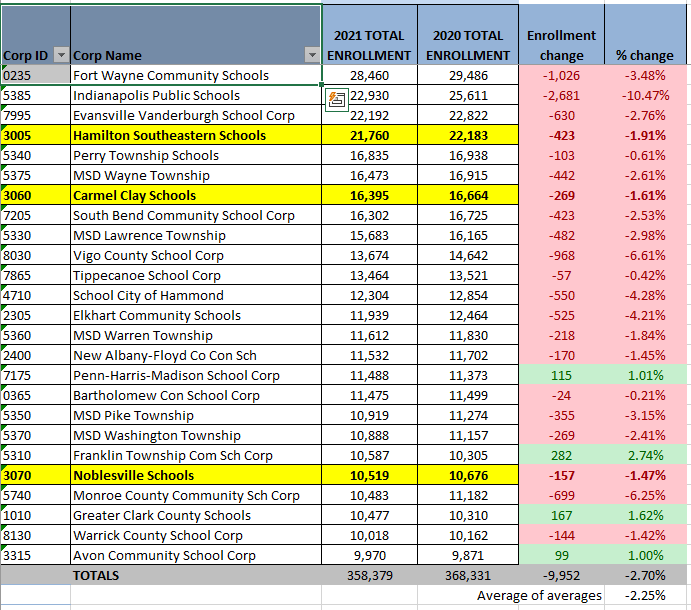The image size is (691, 610).
Task: Select Tippecanoe School Corp cell
Action: [x=196, y=275]
